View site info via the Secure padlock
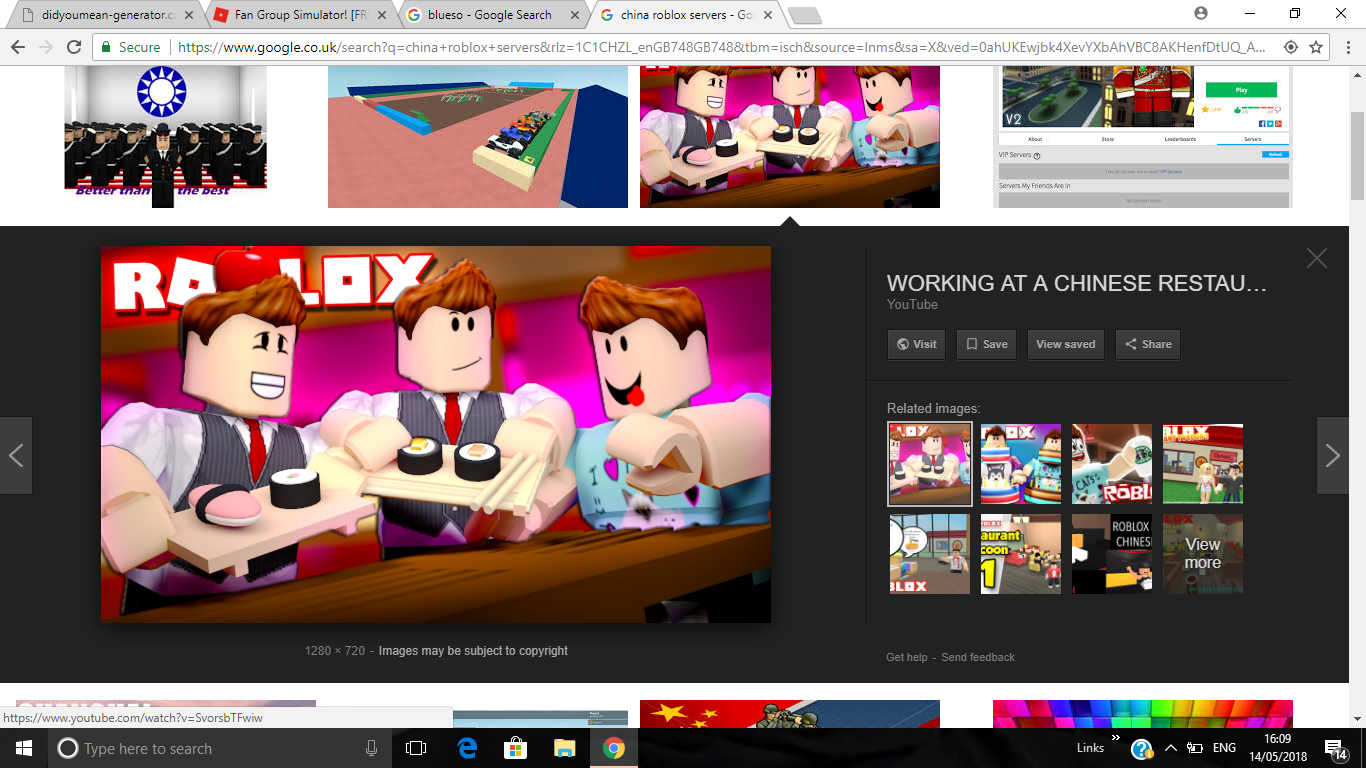 [130, 47]
